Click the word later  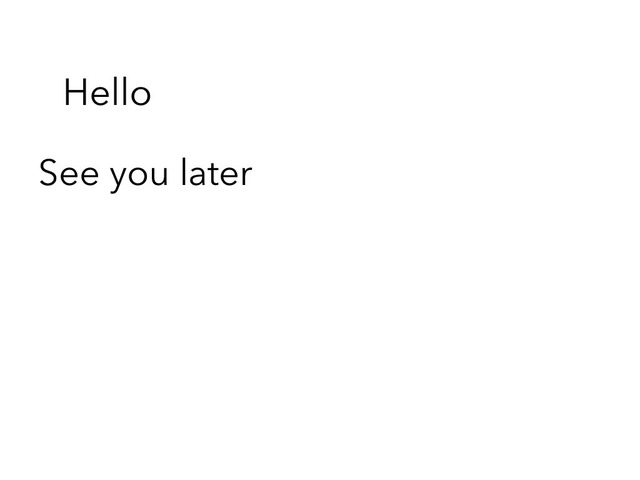coord(217,172)
